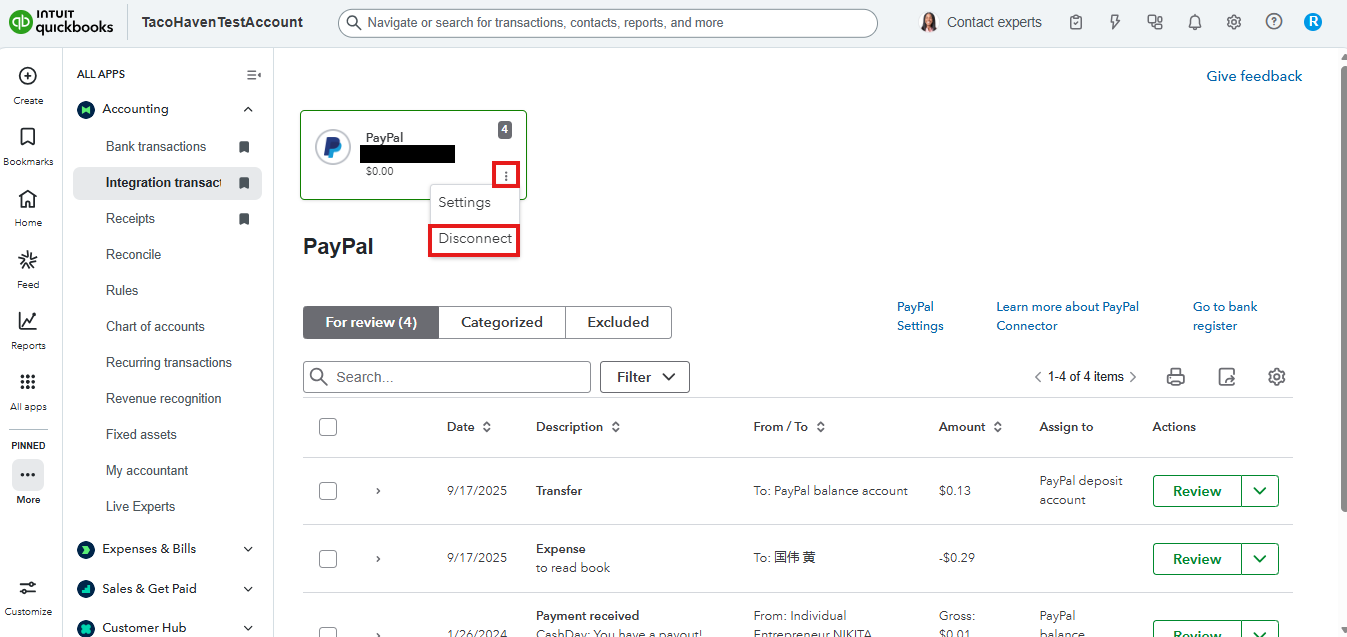The image size is (1347, 637).
Task: Review the Transfer transaction
Action: (x=1197, y=491)
